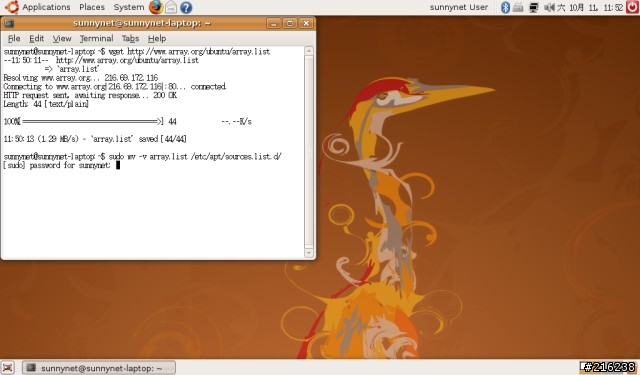Viewport: 640px width, 375px height.
Task: Open the clock date display
Action: click(590, 7)
